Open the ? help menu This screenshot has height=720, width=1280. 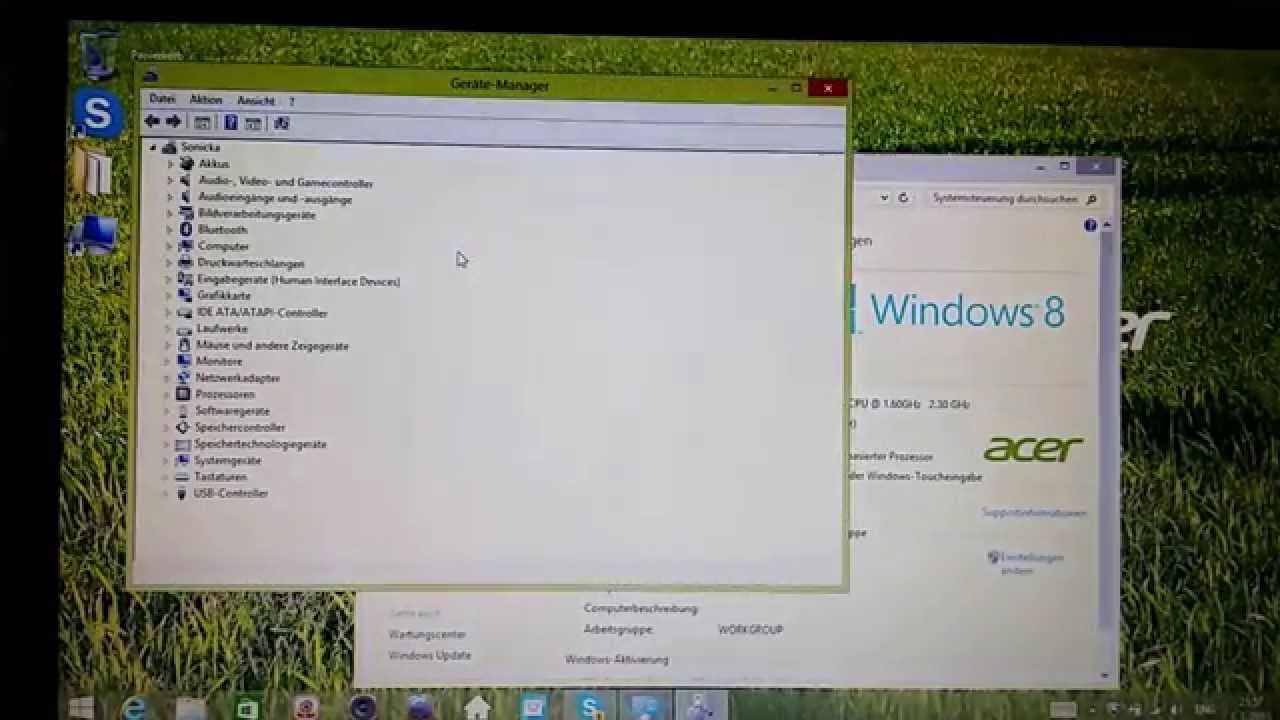pyautogui.click(x=292, y=101)
